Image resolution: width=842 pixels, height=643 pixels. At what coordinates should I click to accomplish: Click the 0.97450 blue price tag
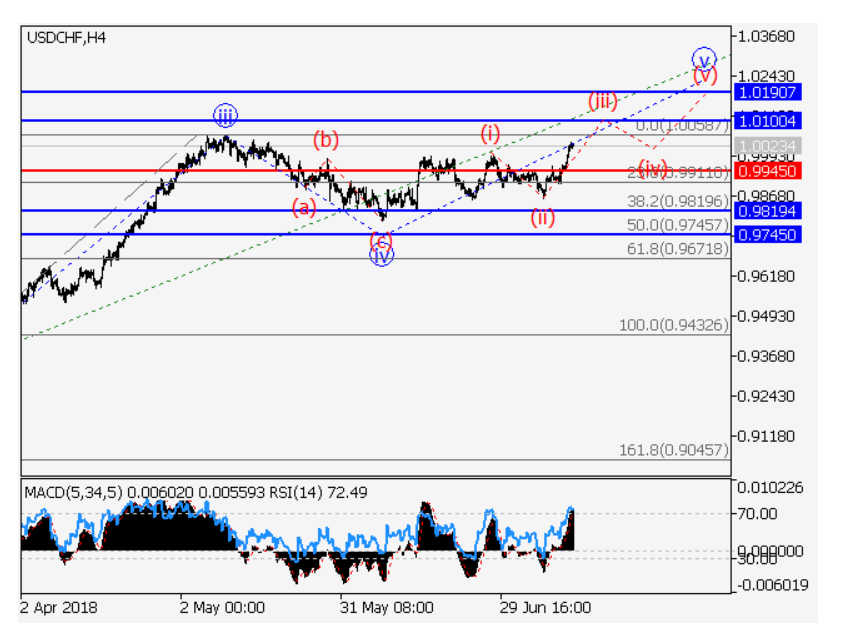[x=767, y=234]
